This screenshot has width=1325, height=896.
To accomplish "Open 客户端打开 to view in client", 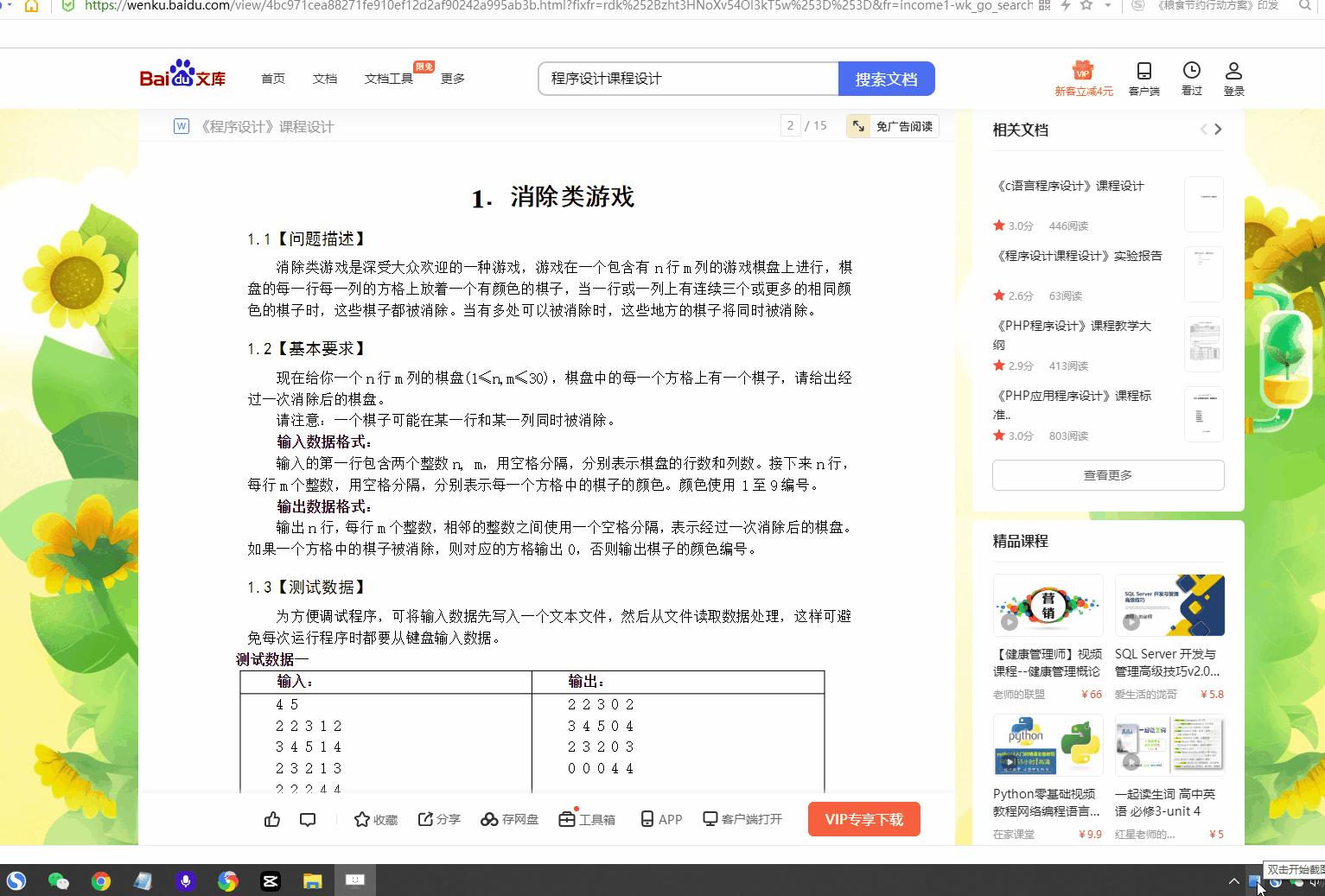I will (x=741, y=818).
